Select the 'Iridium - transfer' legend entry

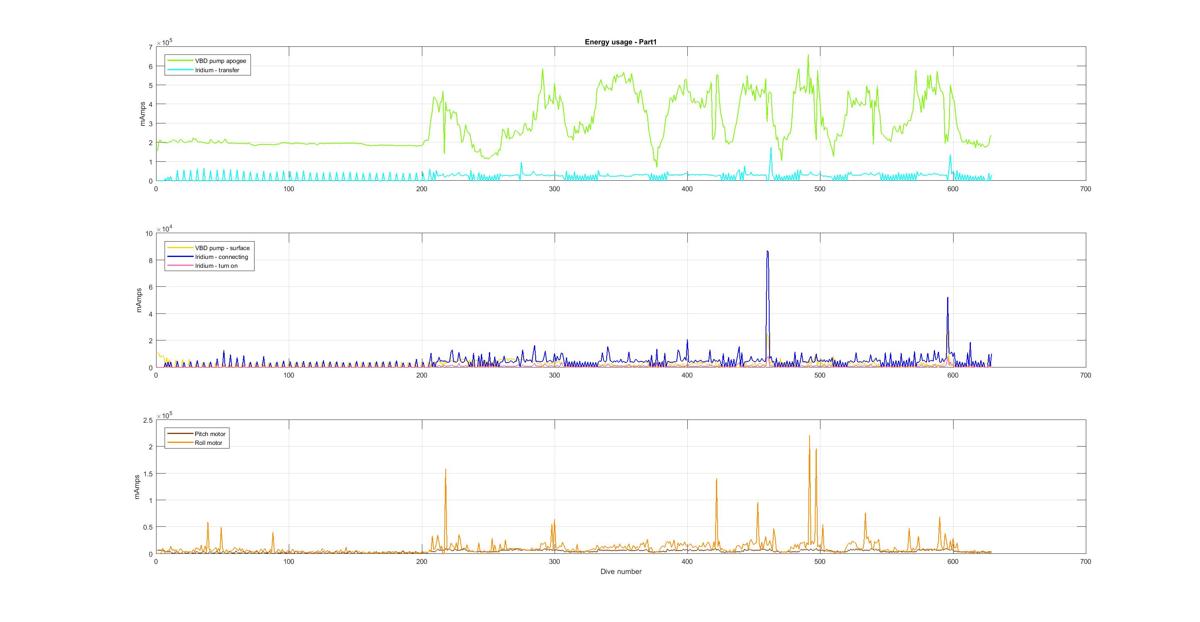pyautogui.click(x=204, y=69)
